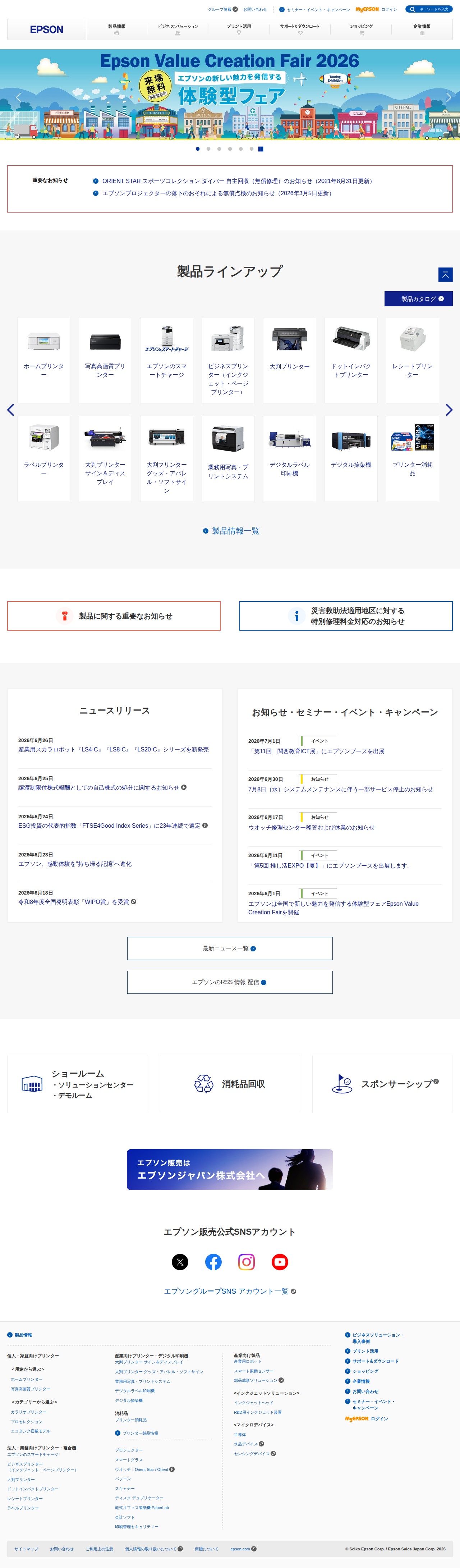Viewport: 460px width, 1568px height.
Task: Click the footer サポート&ダウンロード link
Action: coord(372,1361)
